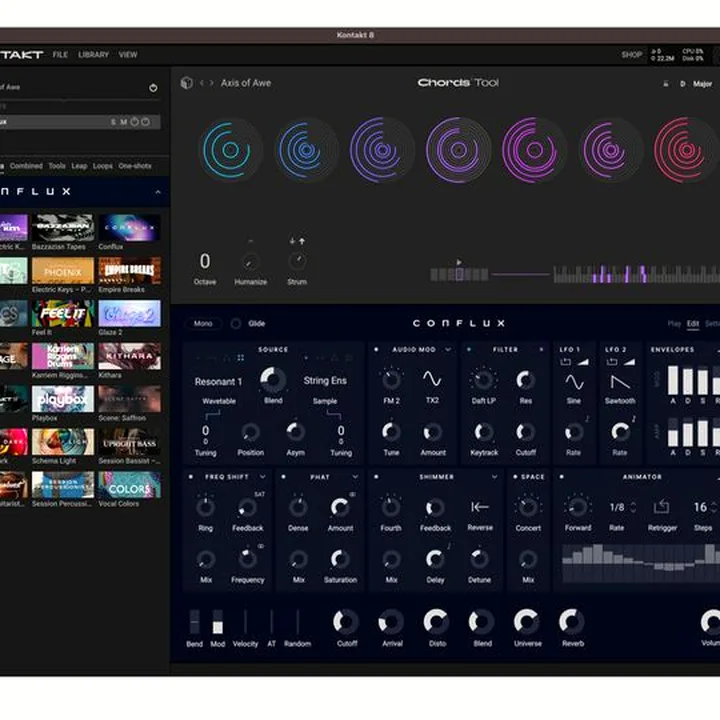Select the red chord disc
Viewport: 720px width, 720px height.
coord(686,150)
